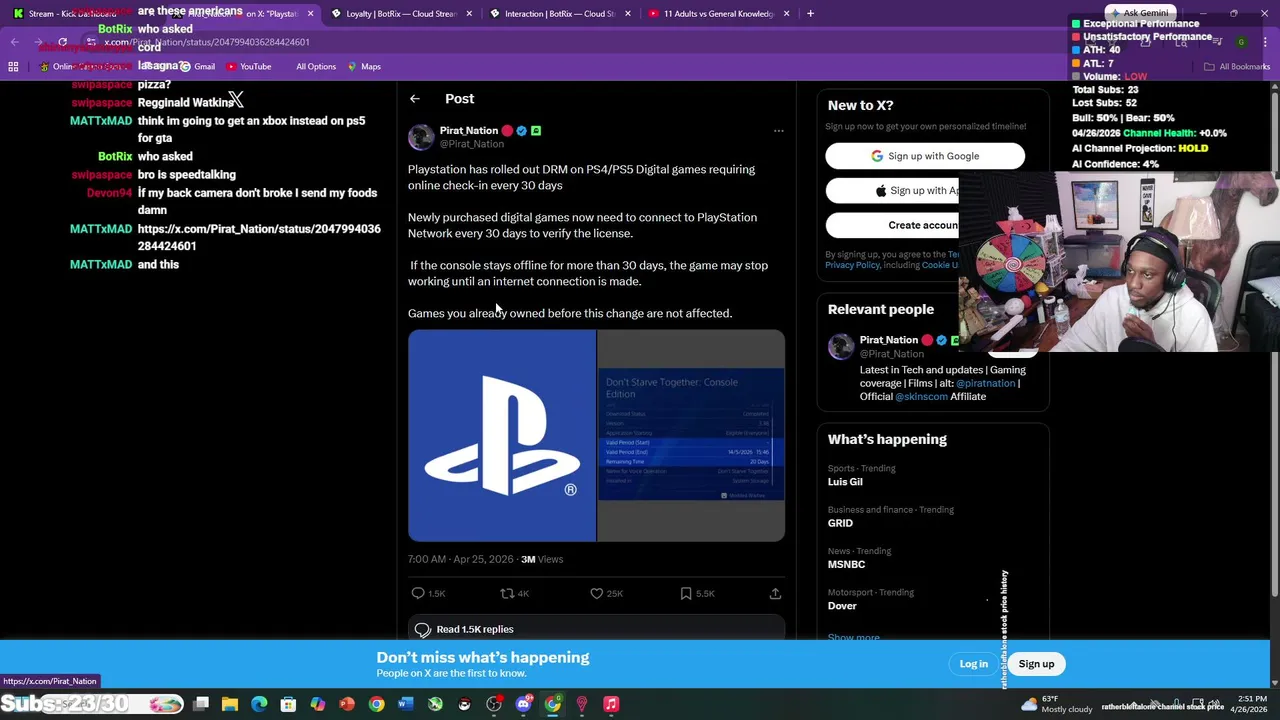Repost via the 4K repost icon
The height and width of the screenshot is (720, 1280).
514,594
